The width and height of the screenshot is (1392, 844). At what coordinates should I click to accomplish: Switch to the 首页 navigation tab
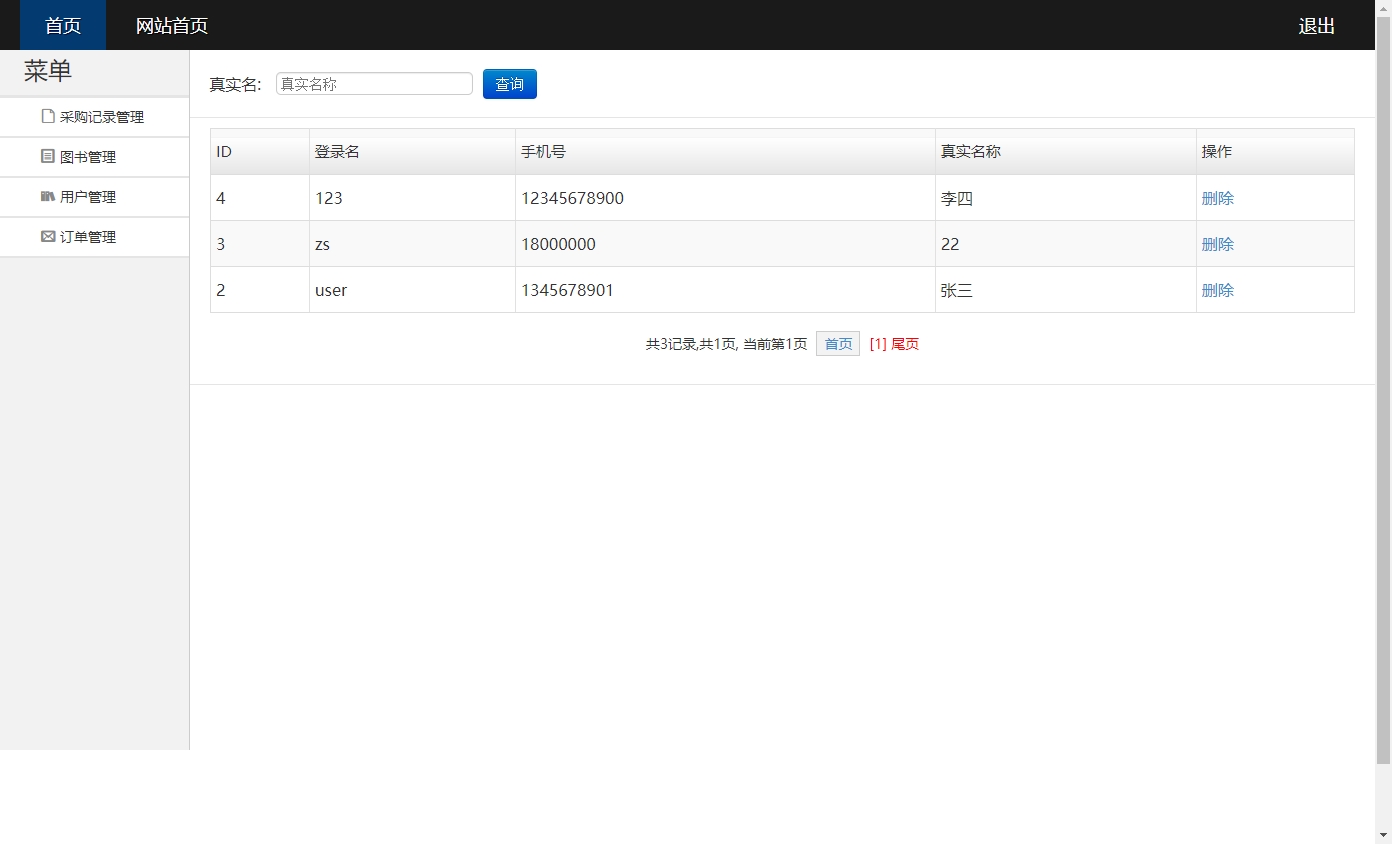coord(62,25)
